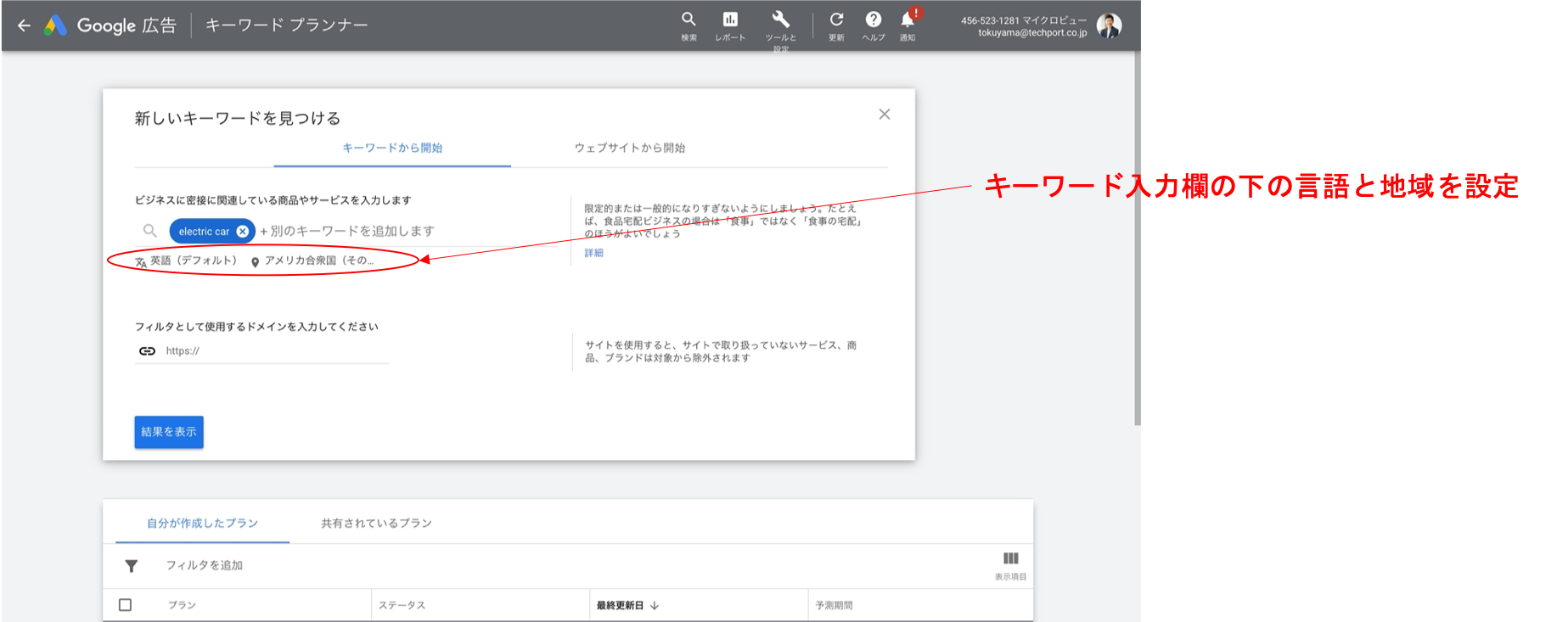Image resolution: width=1568 pixels, height=622 pixels.
Task: Open the 詳細 link
Action: pyautogui.click(x=593, y=253)
